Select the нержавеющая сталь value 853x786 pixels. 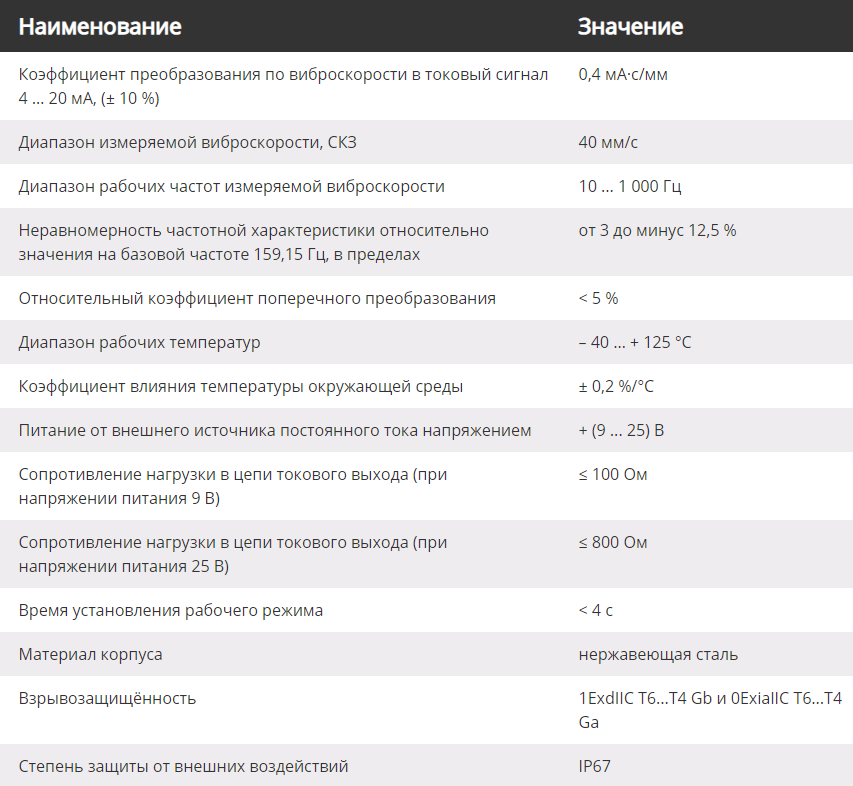tap(658, 655)
